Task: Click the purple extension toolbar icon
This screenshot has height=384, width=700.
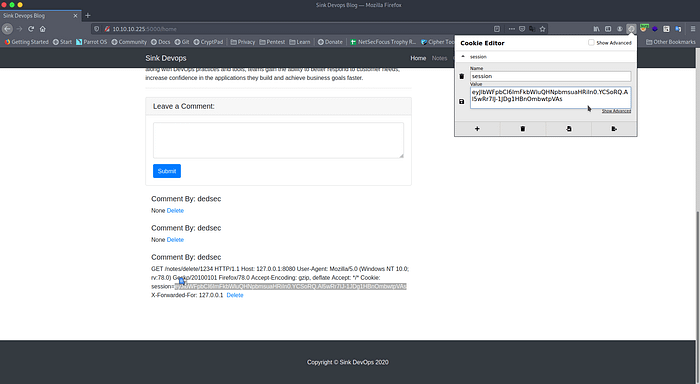Action: (x=655, y=29)
